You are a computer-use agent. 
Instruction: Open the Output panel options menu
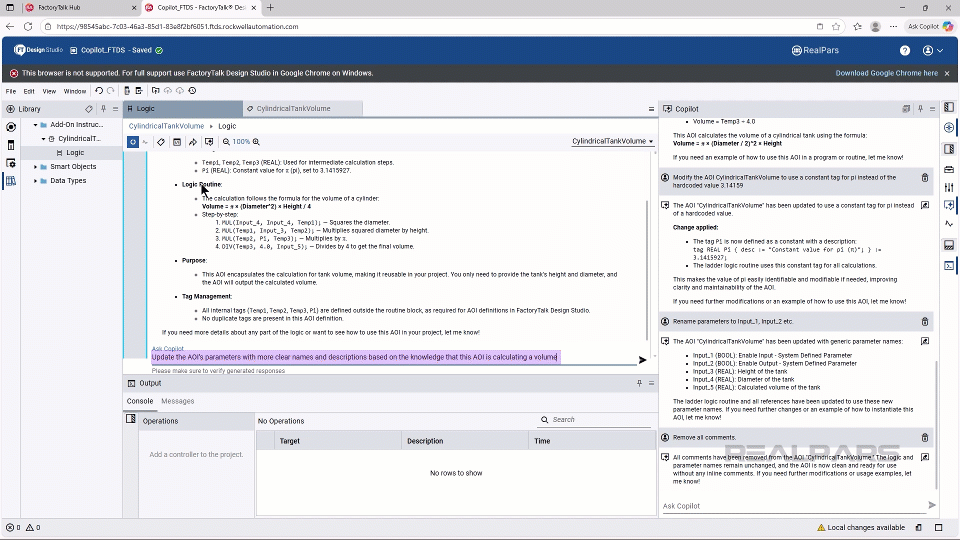click(651, 383)
